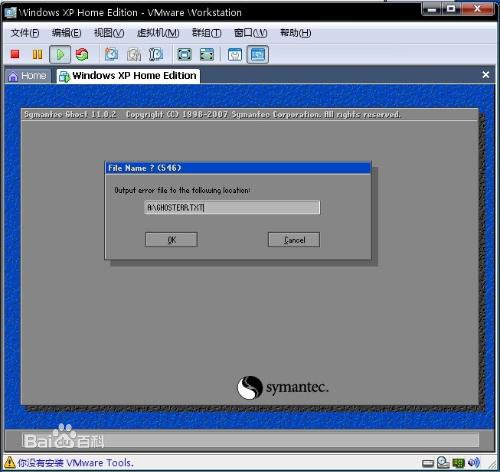Click the revert to snapshot icon
Viewport: 500px width, 472px height.
134,54
